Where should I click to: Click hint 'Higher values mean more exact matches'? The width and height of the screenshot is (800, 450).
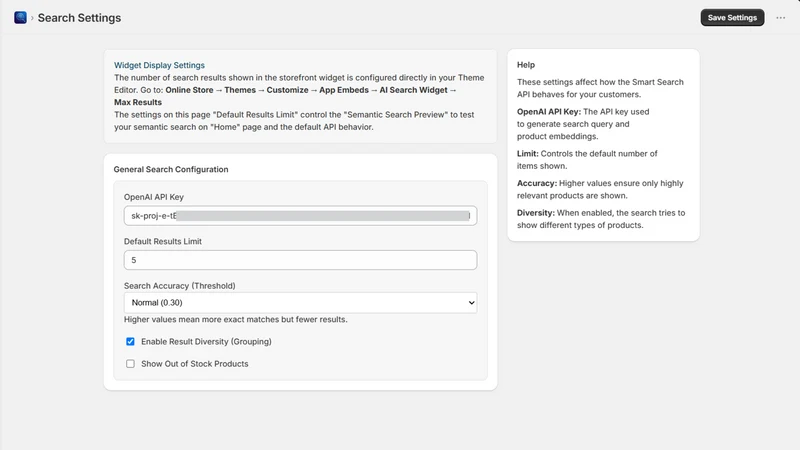[236, 319]
